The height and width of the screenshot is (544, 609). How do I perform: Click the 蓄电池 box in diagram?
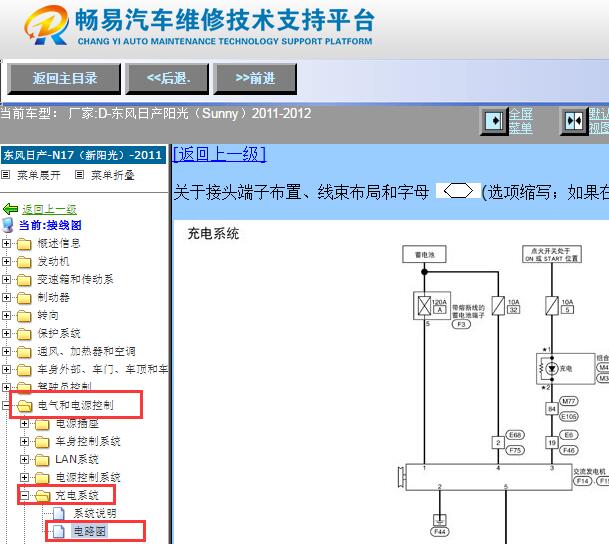424,254
